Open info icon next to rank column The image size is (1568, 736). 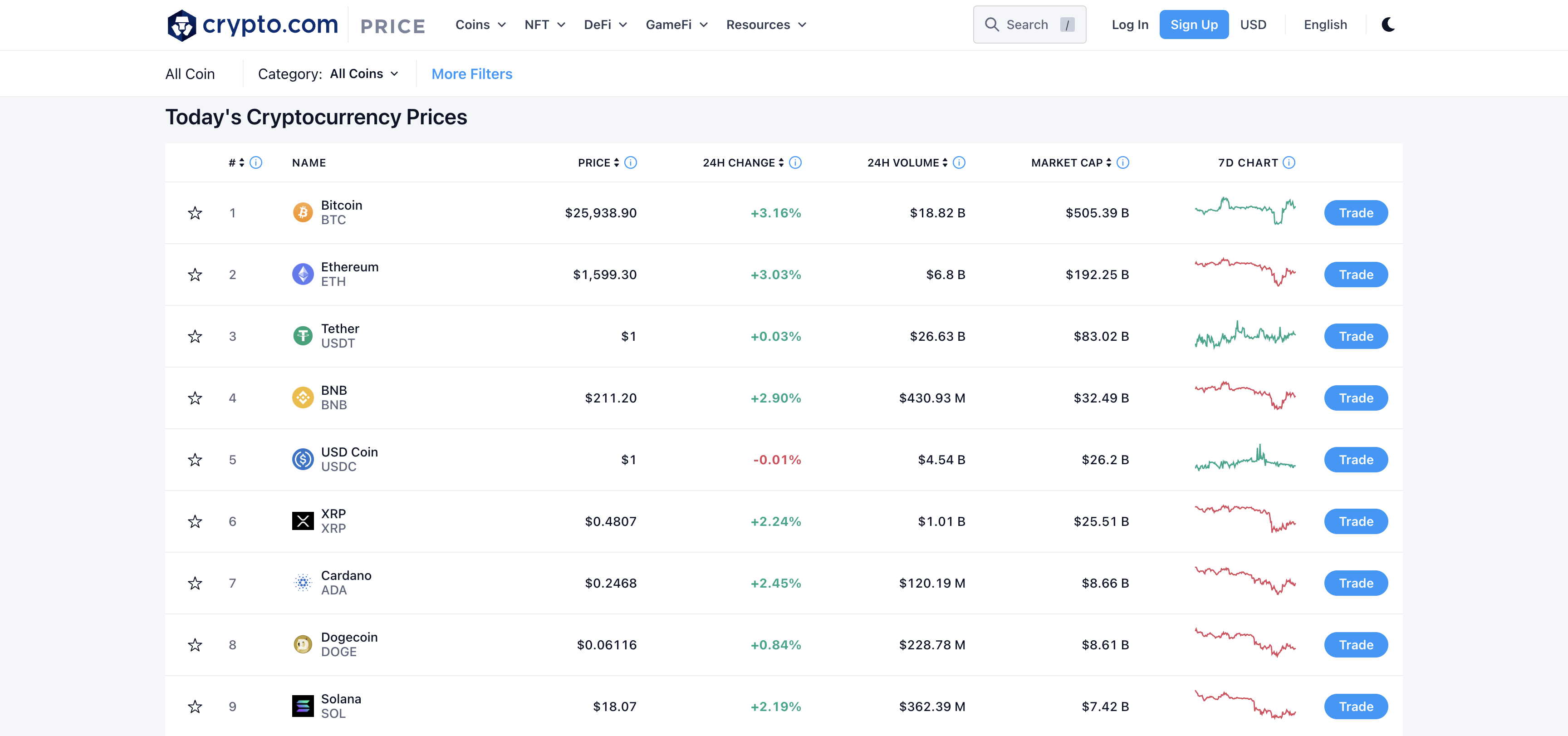point(256,162)
